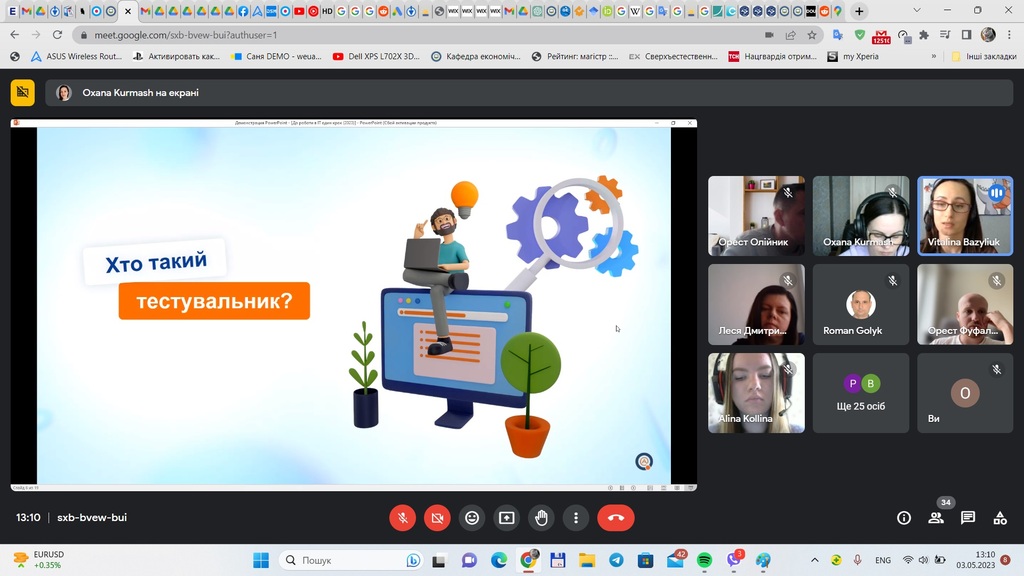Show hidden system tray icons
The image size is (1024, 576).
click(x=815, y=560)
